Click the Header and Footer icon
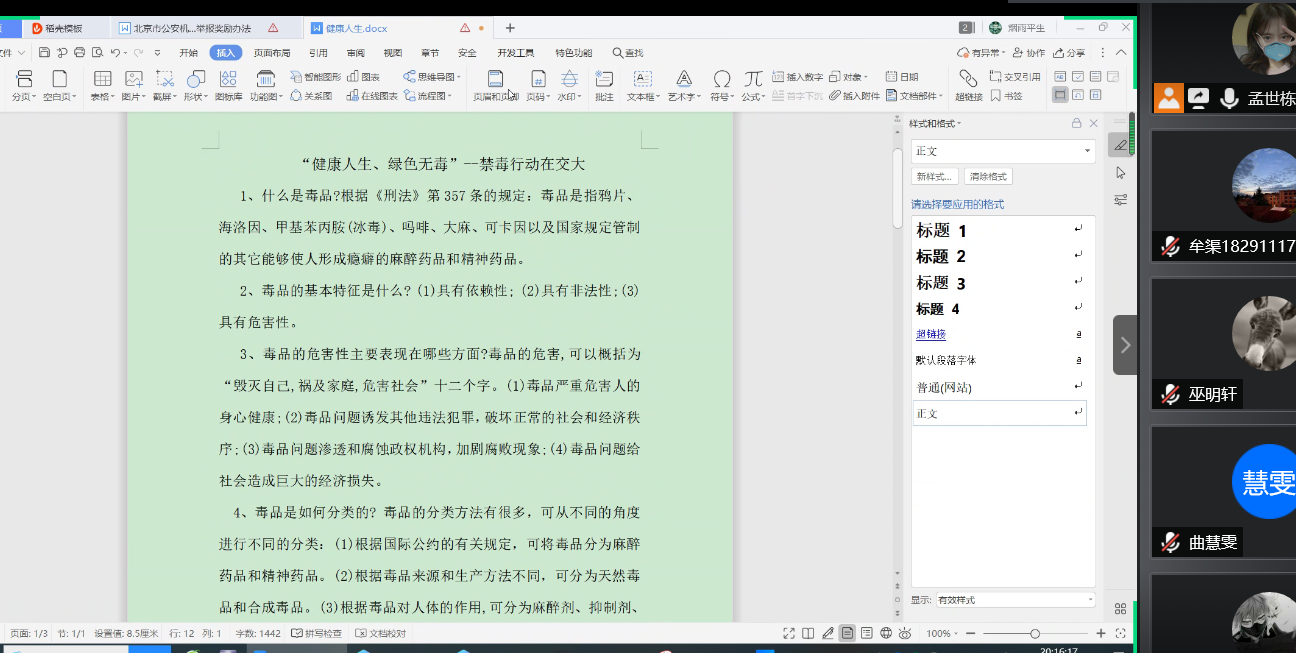 pyautogui.click(x=495, y=80)
